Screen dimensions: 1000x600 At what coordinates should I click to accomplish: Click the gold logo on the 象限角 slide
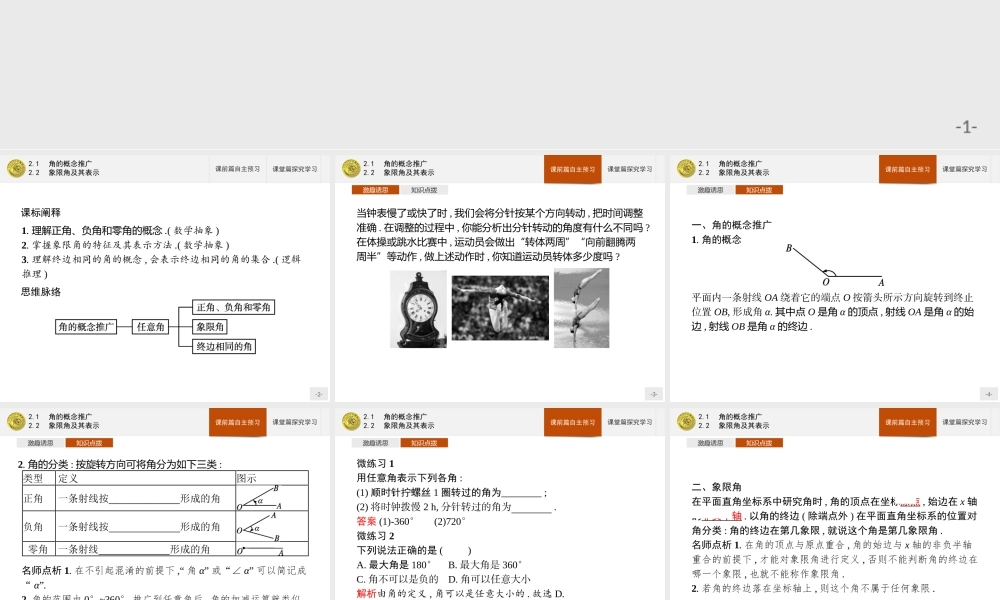pos(686,421)
